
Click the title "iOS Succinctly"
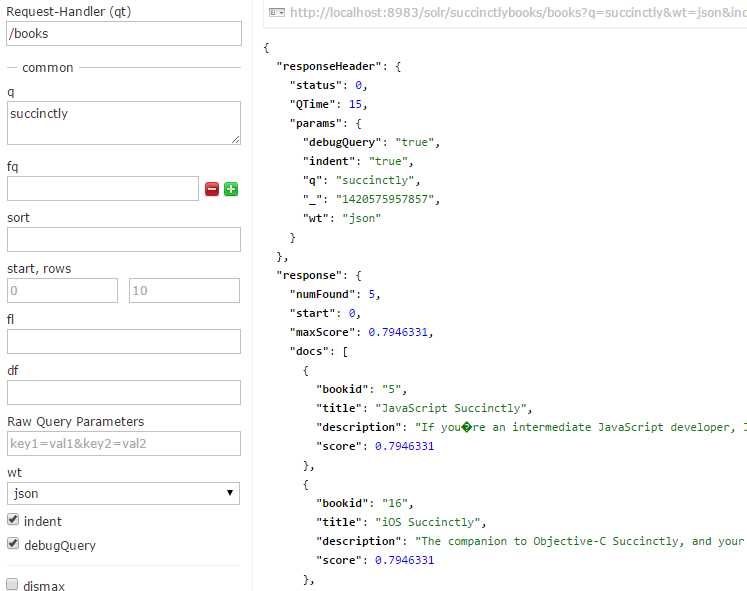pyautogui.click(x=428, y=522)
